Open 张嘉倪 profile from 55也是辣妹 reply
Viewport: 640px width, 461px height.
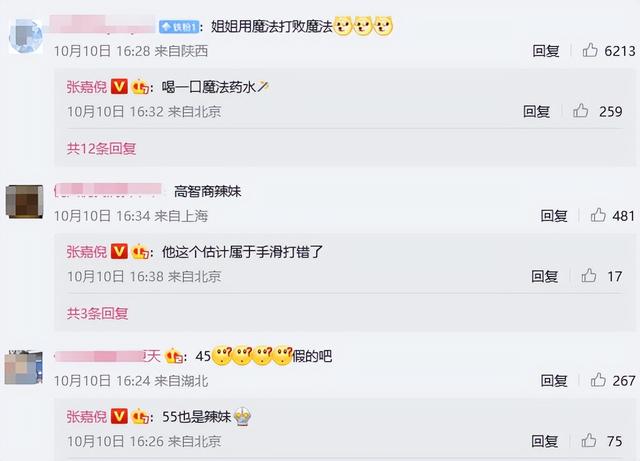click(87, 416)
